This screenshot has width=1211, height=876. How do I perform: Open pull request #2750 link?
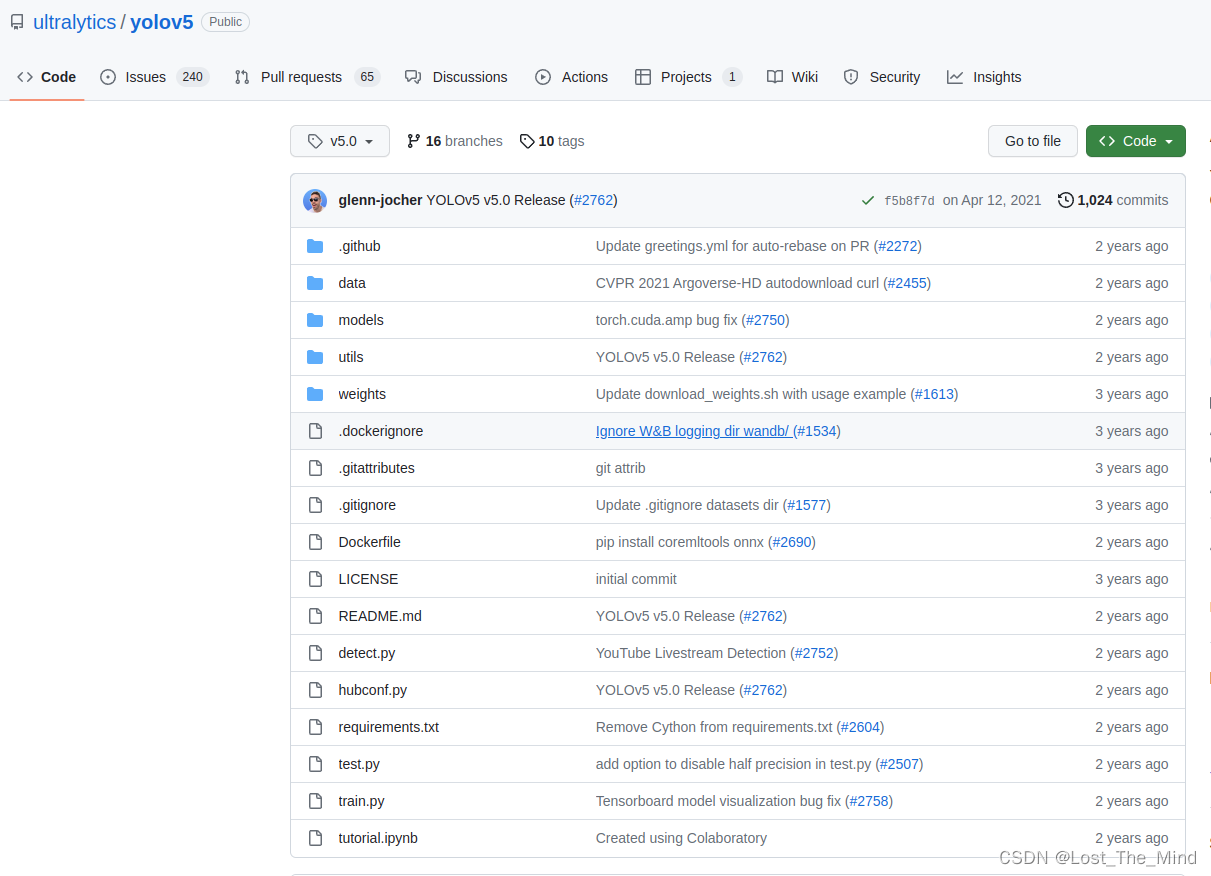pos(765,320)
